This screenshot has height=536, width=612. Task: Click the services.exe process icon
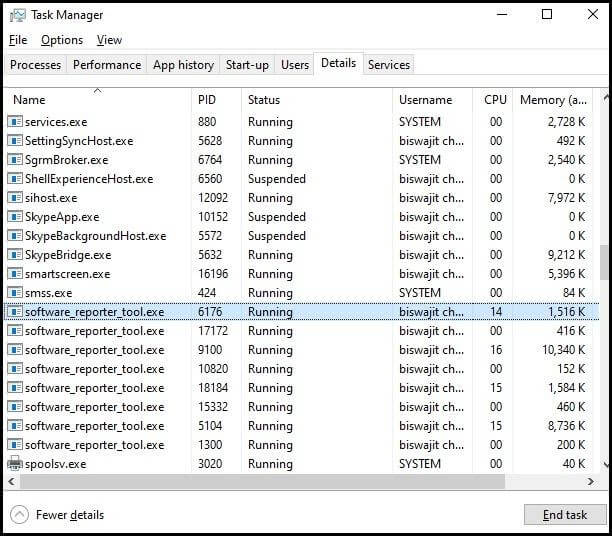[15, 122]
